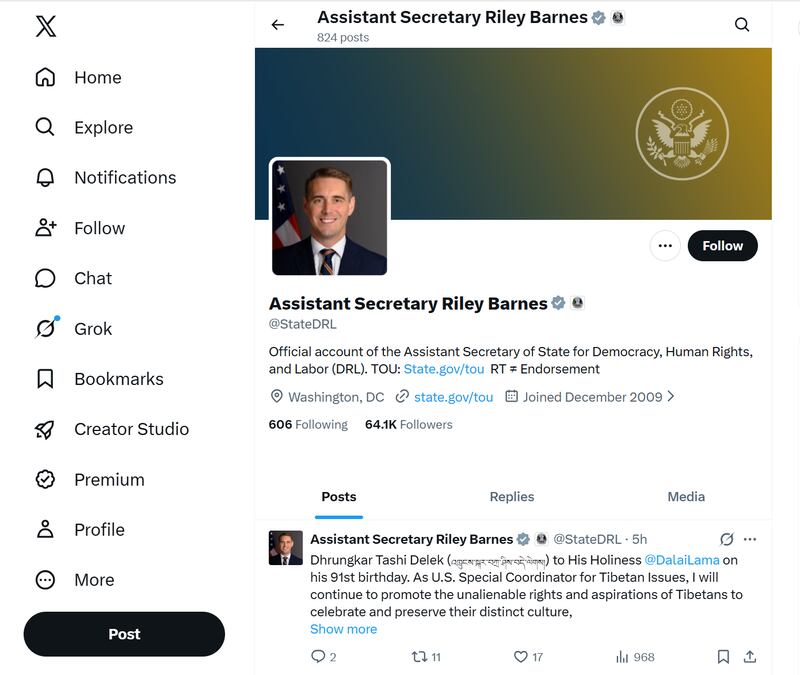This screenshot has width=800, height=675.
Task: Switch to the Replies tab
Action: point(512,496)
